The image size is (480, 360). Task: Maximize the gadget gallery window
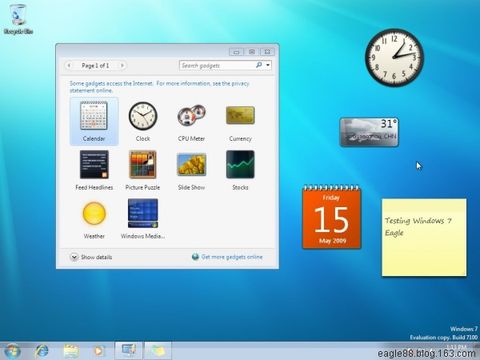252,52
